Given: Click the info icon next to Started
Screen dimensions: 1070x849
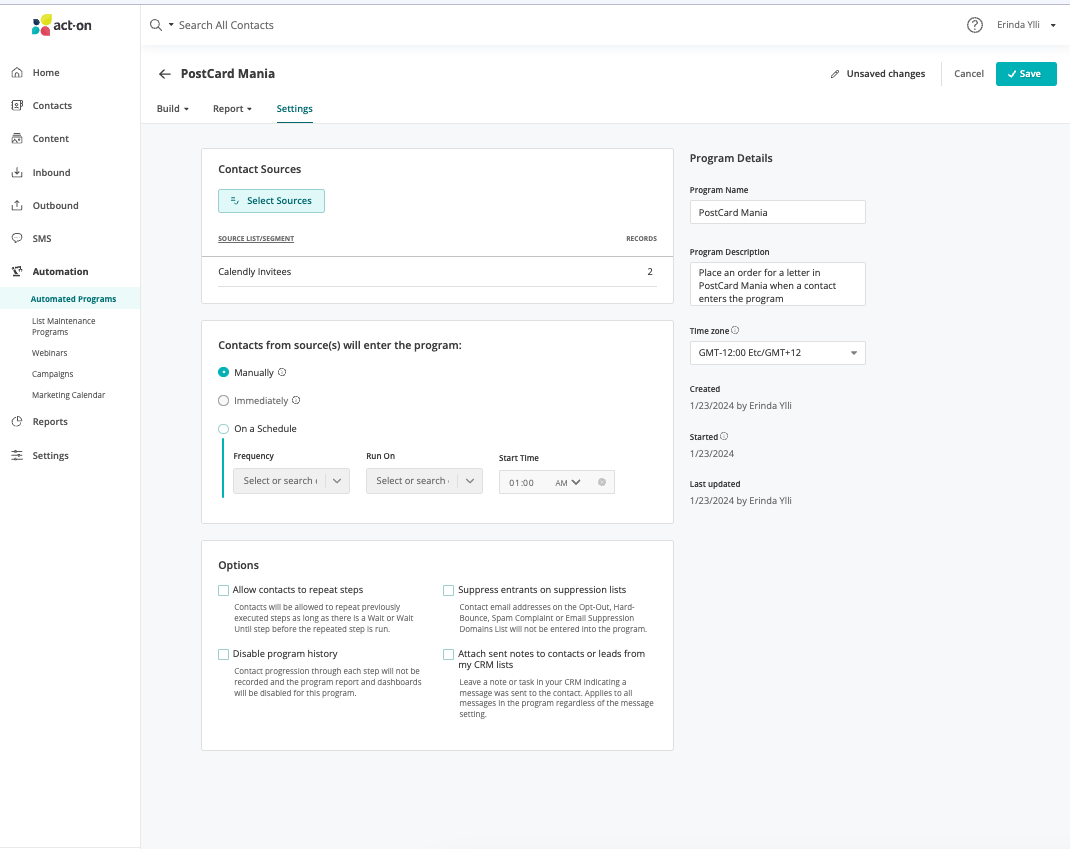Looking at the screenshot, I should (724, 436).
